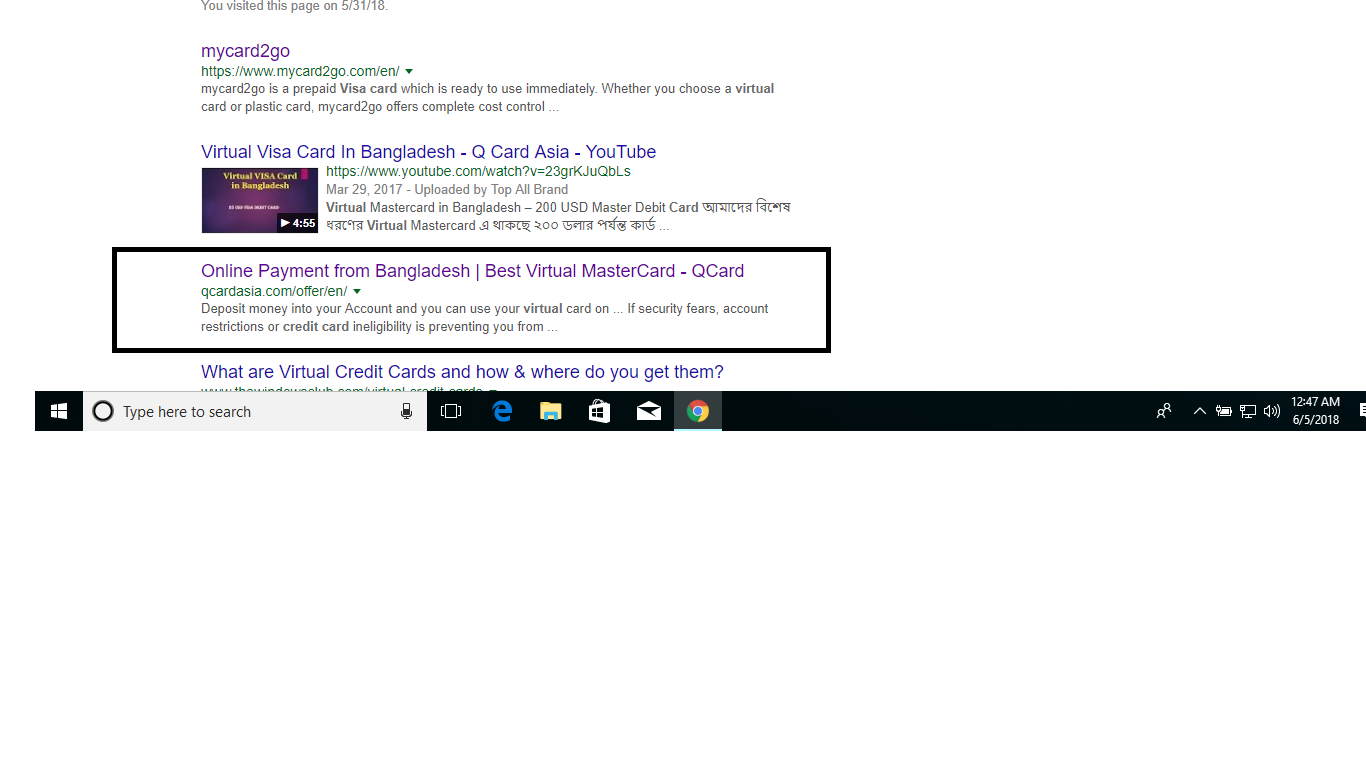Play the Virtual VISA Card video thumbnail
The height and width of the screenshot is (768, 1366).
click(259, 200)
